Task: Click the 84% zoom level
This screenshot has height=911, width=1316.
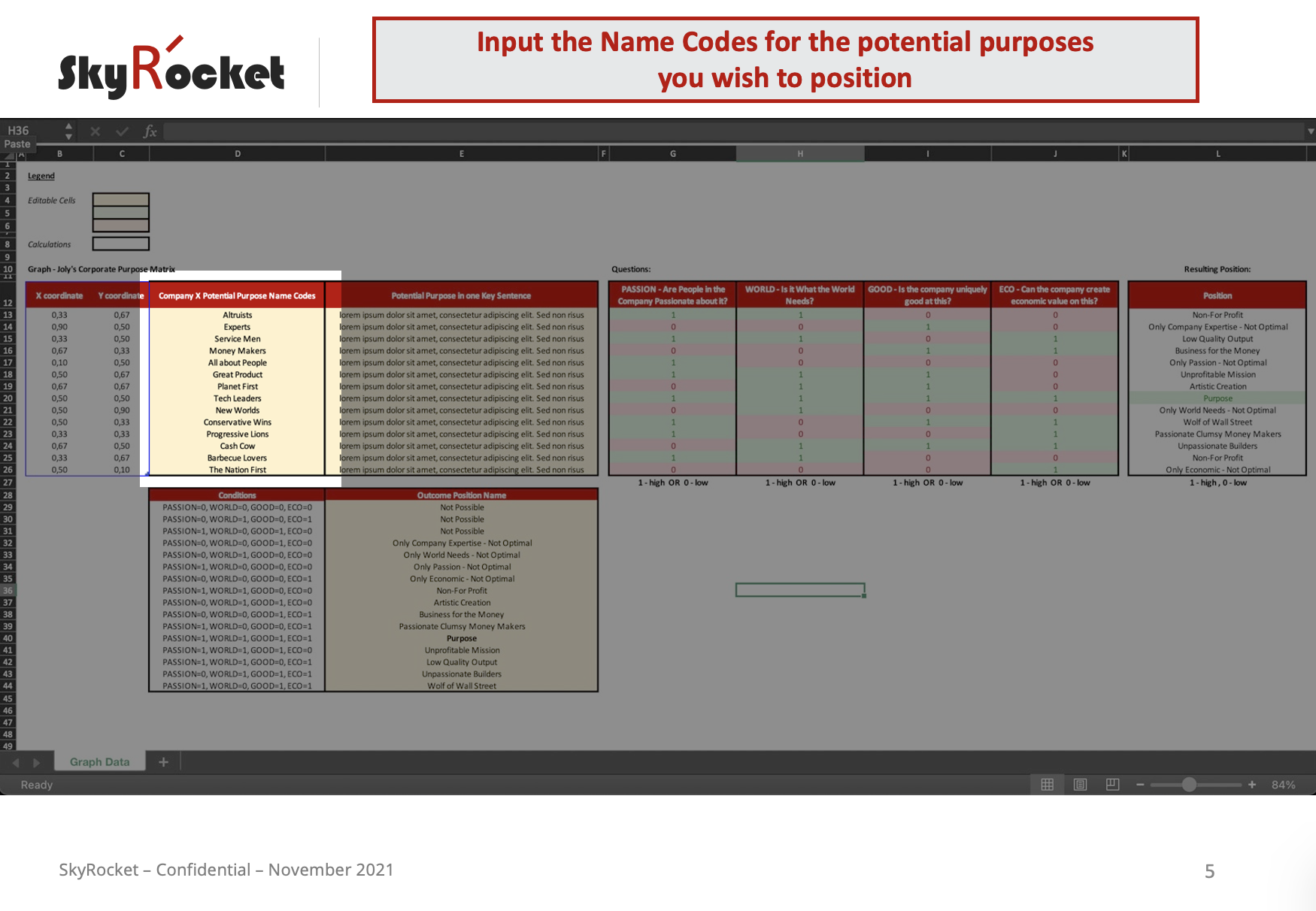Action: click(x=1284, y=785)
